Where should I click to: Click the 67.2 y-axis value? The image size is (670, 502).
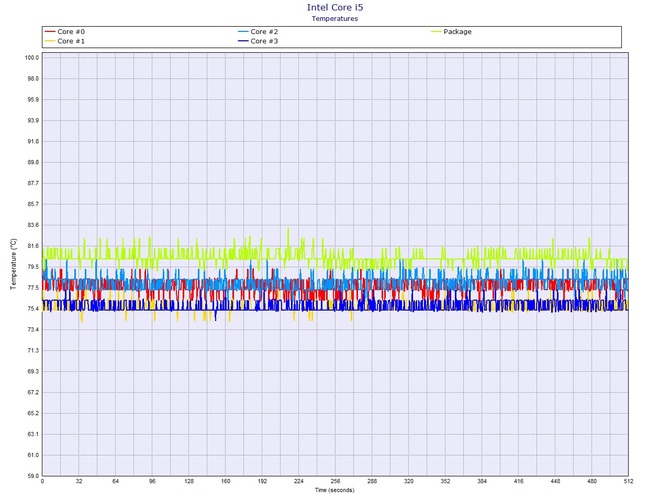pos(33,392)
